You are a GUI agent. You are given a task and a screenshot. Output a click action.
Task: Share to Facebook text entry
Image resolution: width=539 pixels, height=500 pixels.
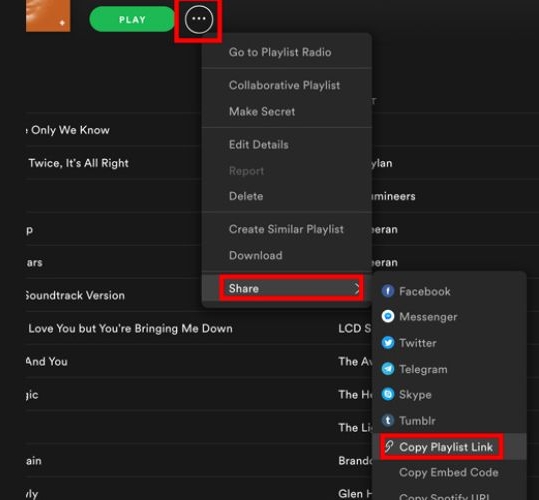click(425, 291)
